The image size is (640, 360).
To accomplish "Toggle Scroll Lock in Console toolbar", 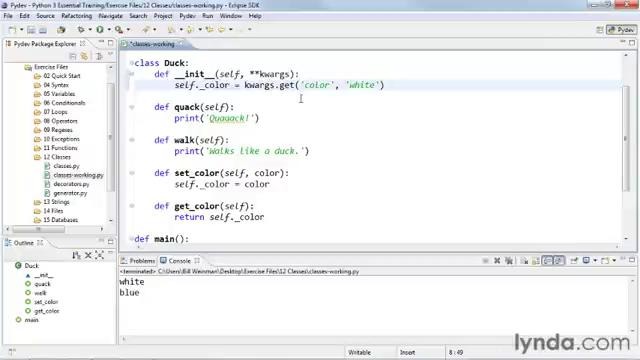I will click(x=536, y=260).
